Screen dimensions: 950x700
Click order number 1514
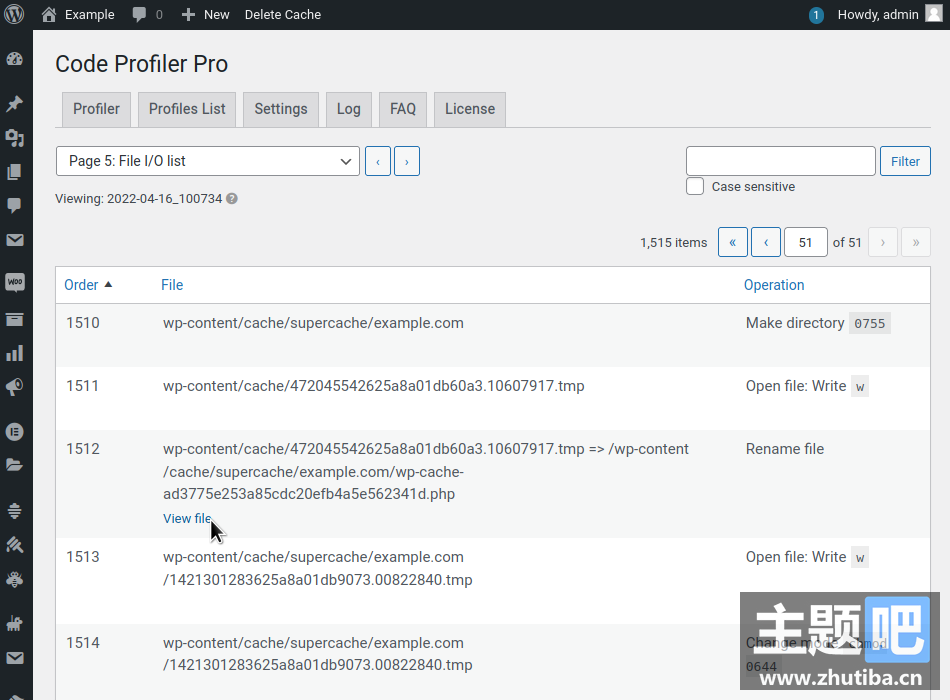point(83,643)
